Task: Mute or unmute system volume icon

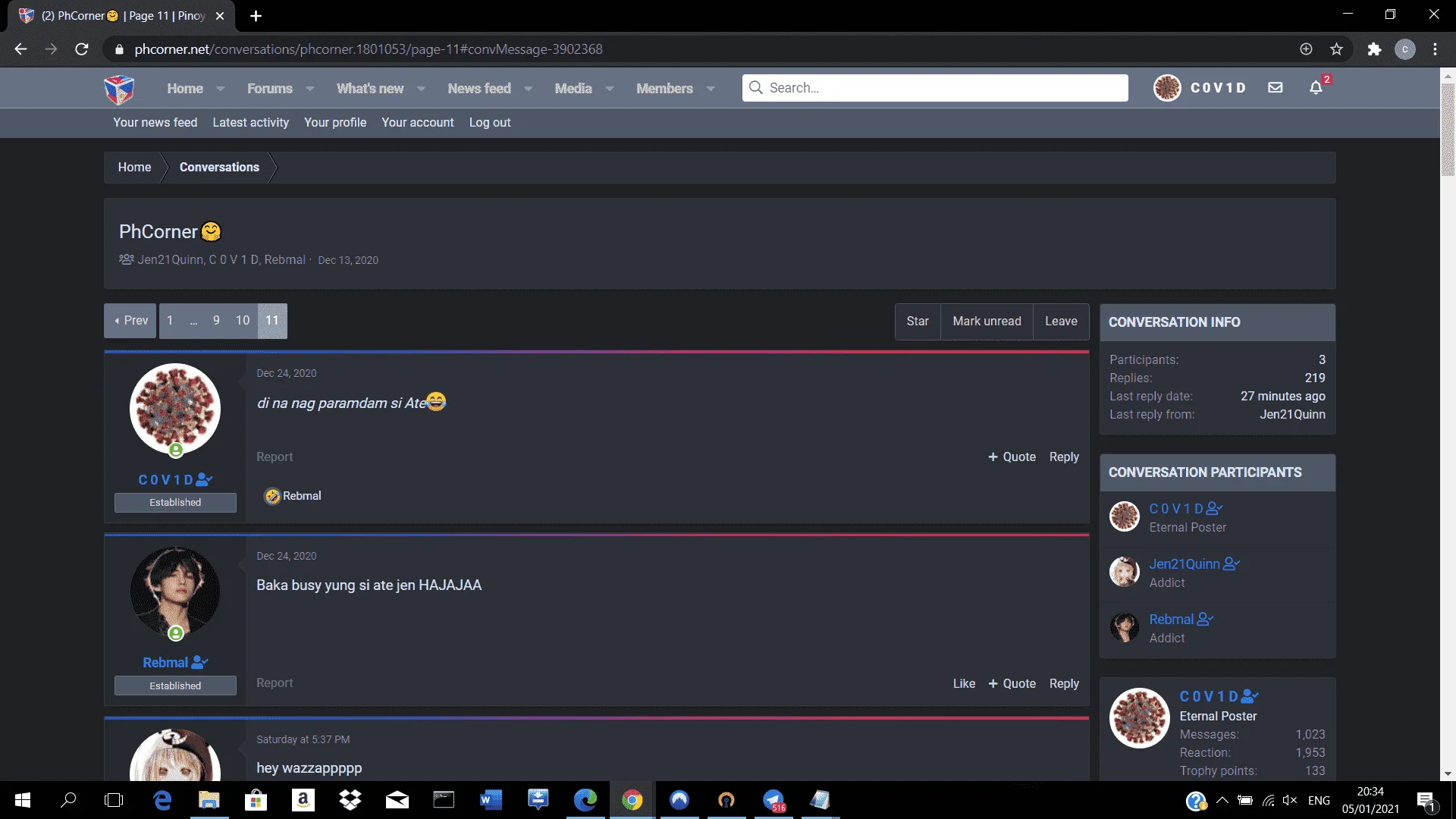Action: coord(1289,800)
